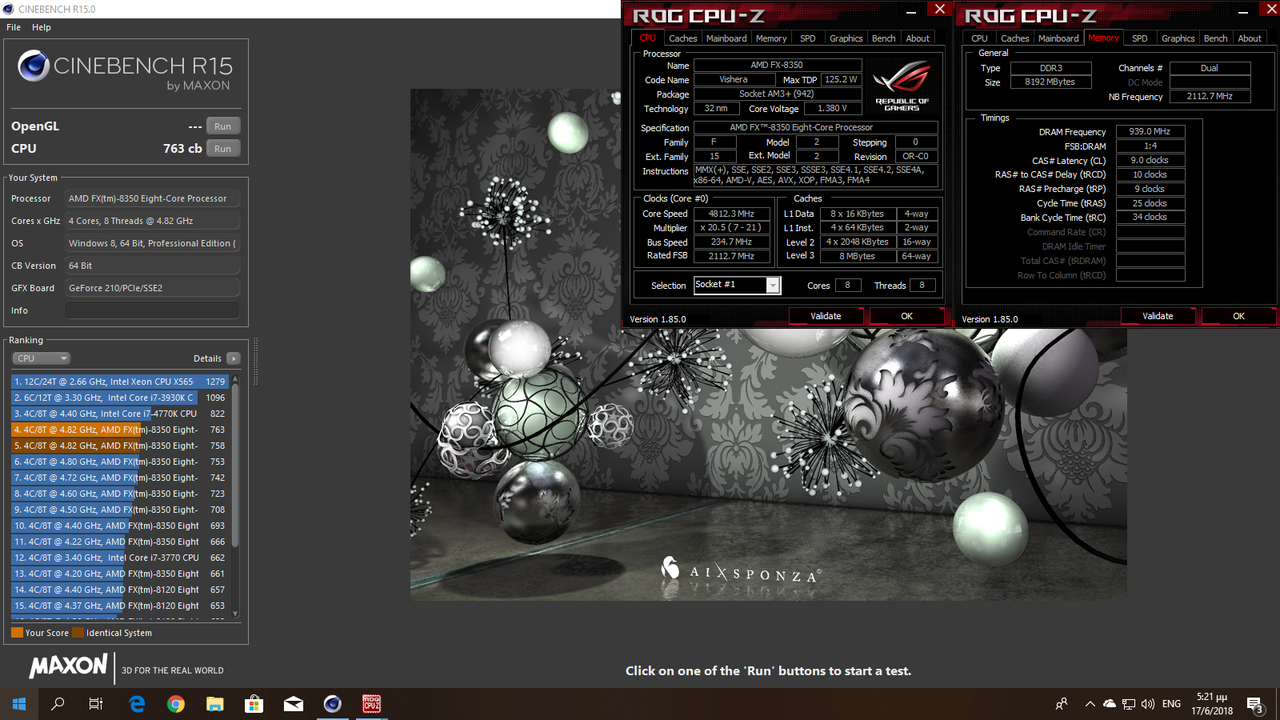Viewport: 1280px width, 720px height.
Task: Select ranking row 12 Core i7-3770
Action: click(120, 557)
